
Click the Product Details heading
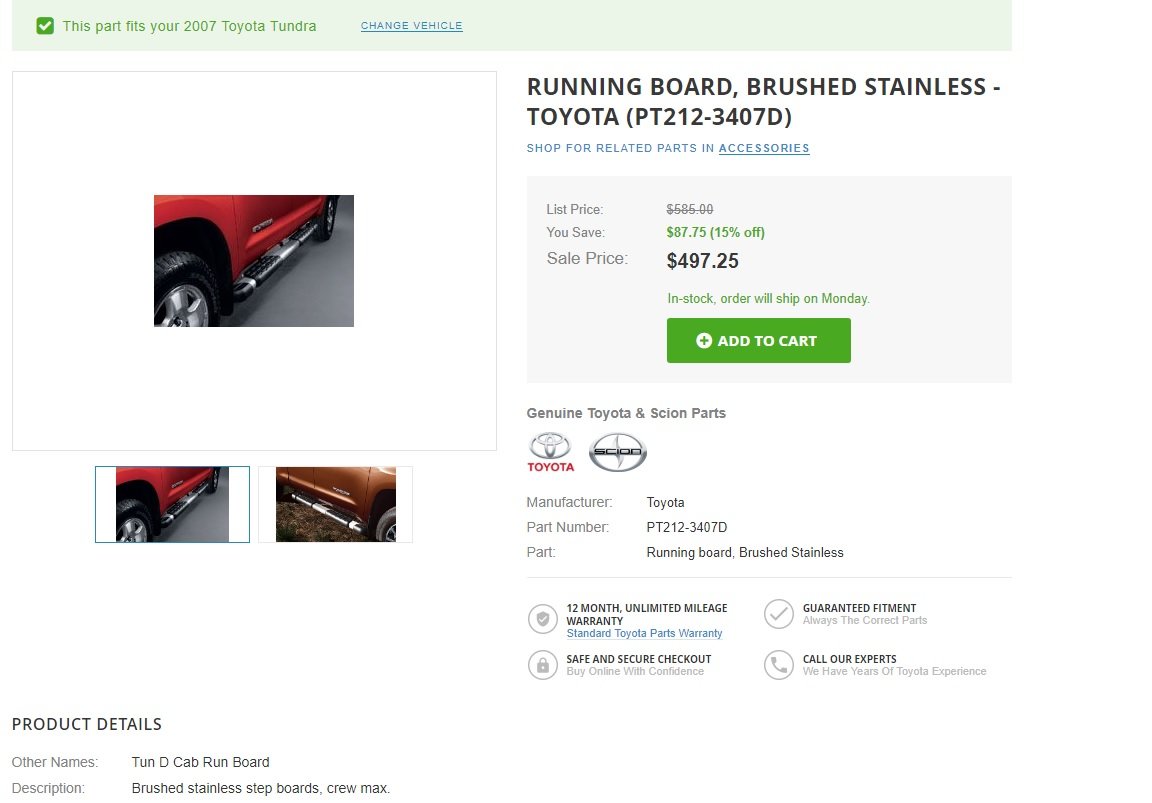tap(87, 724)
